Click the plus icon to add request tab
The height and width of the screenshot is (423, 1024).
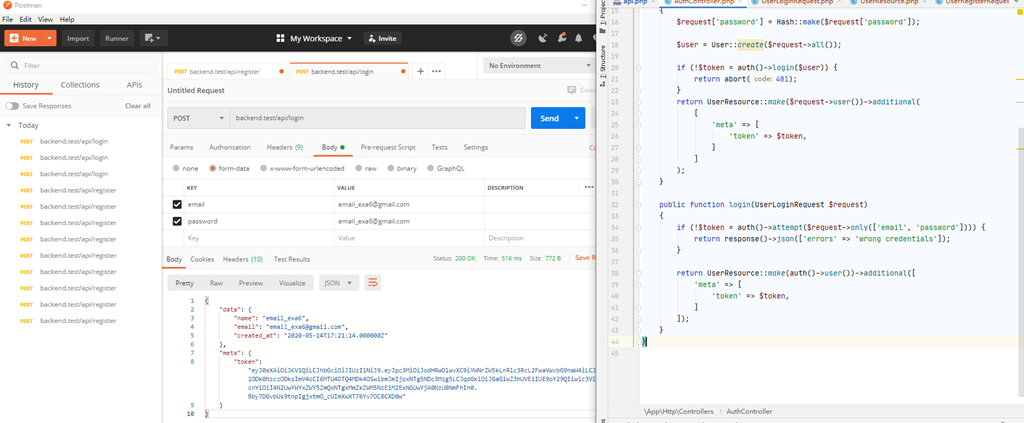(421, 71)
